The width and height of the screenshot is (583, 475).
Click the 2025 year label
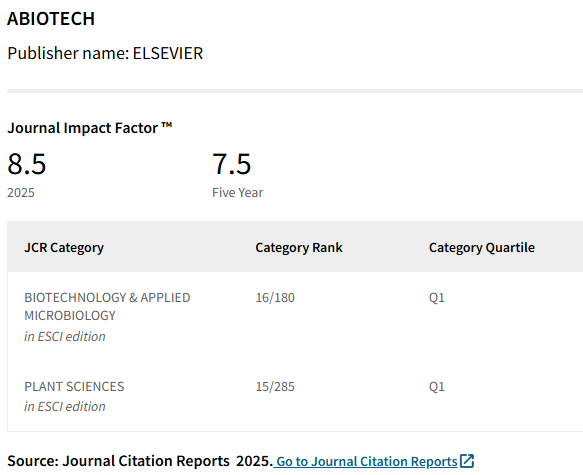pyautogui.click(x=21, y=193)
